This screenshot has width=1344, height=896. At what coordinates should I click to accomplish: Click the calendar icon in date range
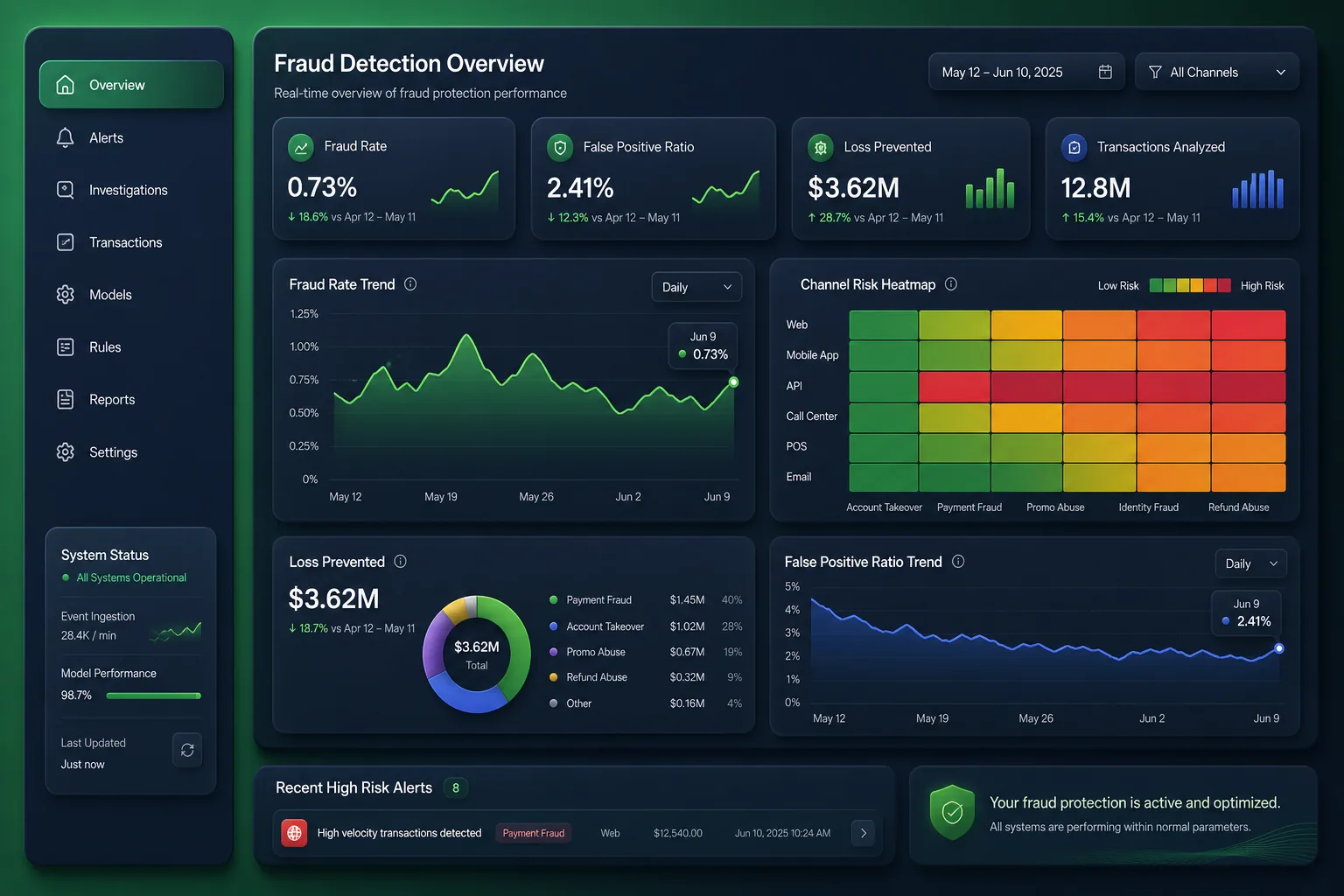(x=1105, y=72)
